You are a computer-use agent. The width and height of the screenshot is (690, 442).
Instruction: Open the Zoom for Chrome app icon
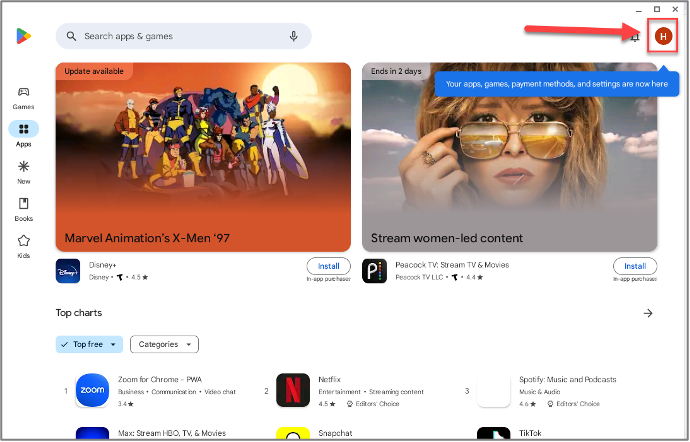coord(91,390)
